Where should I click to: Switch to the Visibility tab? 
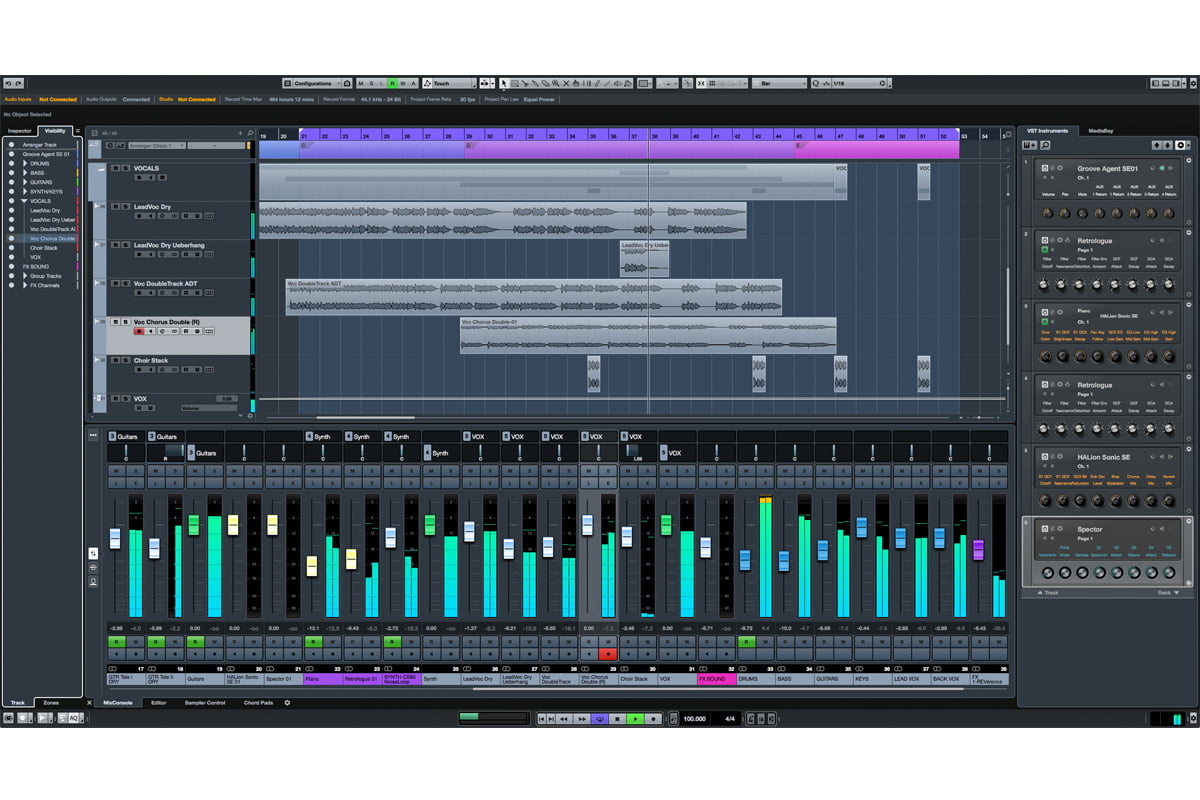point(55,131)
